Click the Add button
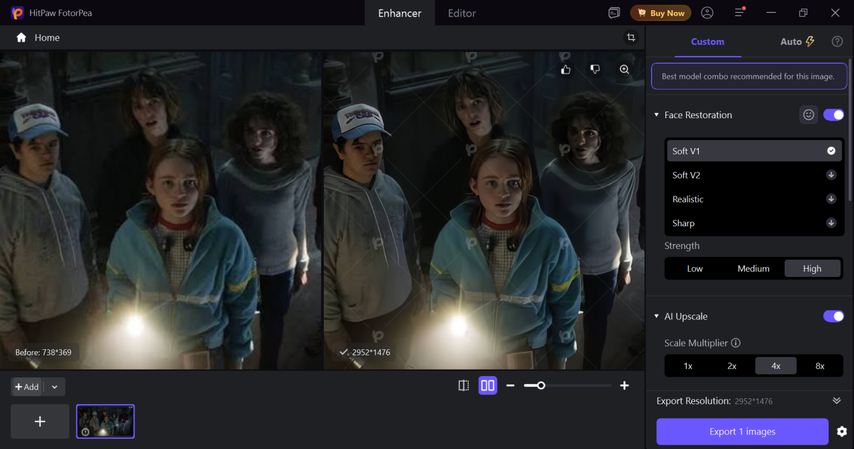 point(27,387)
